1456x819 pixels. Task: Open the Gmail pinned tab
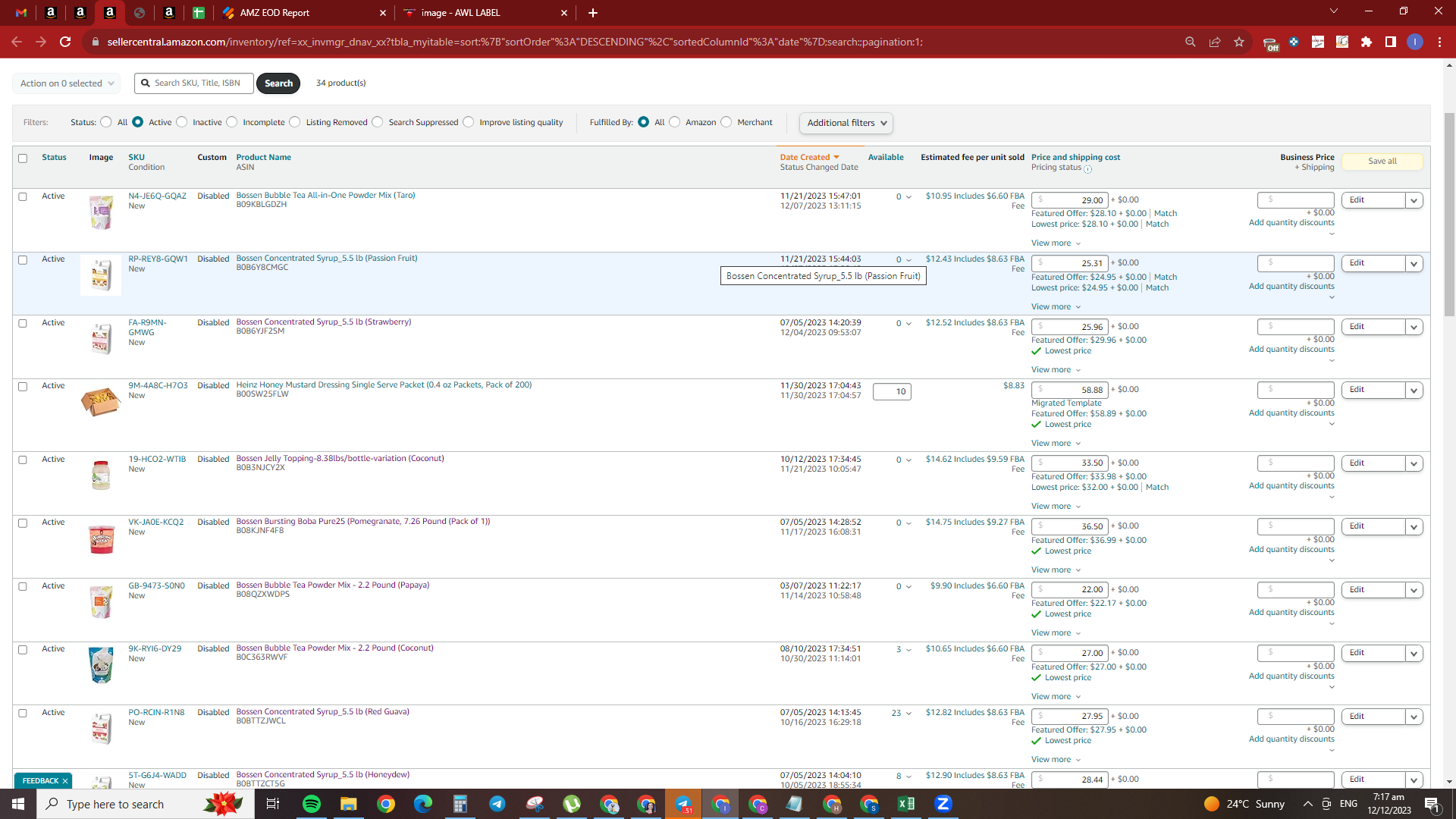21,13
